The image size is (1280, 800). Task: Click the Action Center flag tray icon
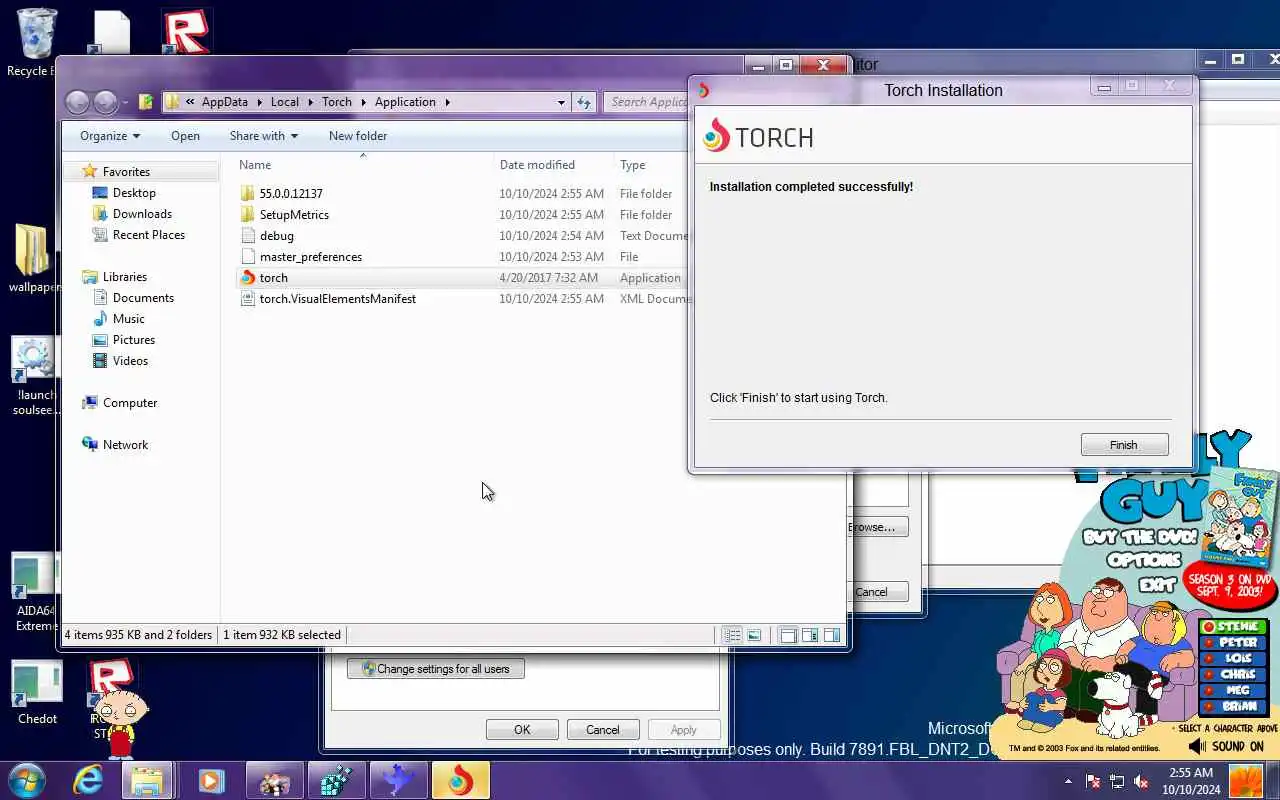(1093, 781)
